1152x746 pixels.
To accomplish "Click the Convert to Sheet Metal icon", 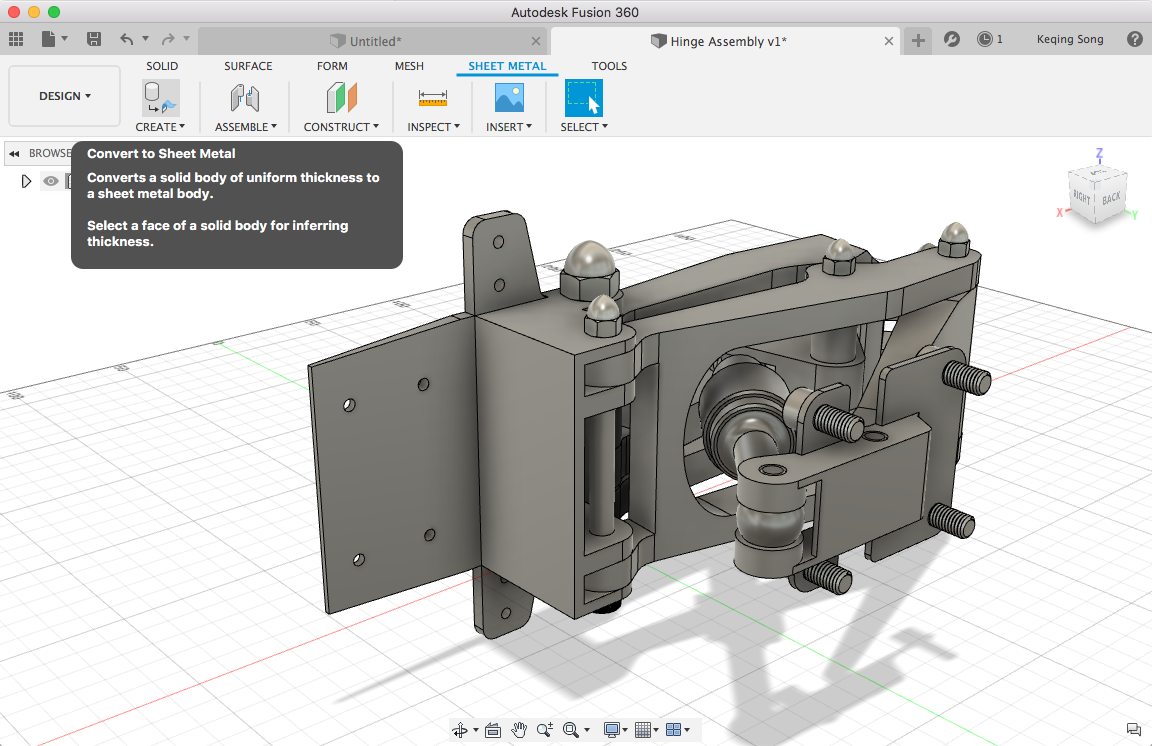I will pyautogui.click(x=160, y=98).
